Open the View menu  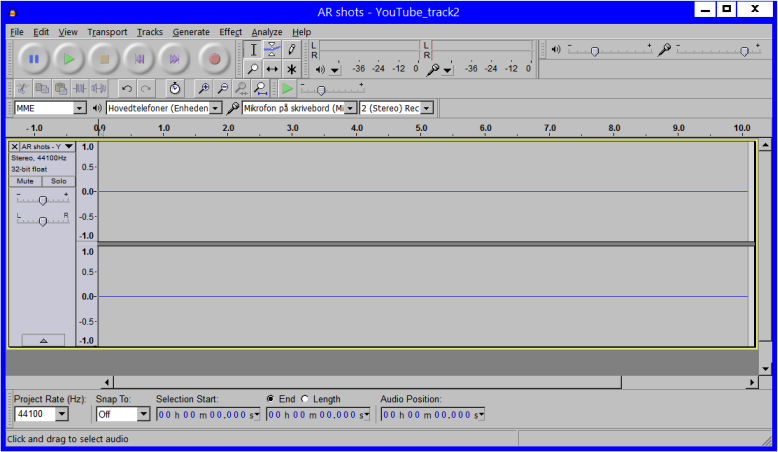click(x=68, y=32)
